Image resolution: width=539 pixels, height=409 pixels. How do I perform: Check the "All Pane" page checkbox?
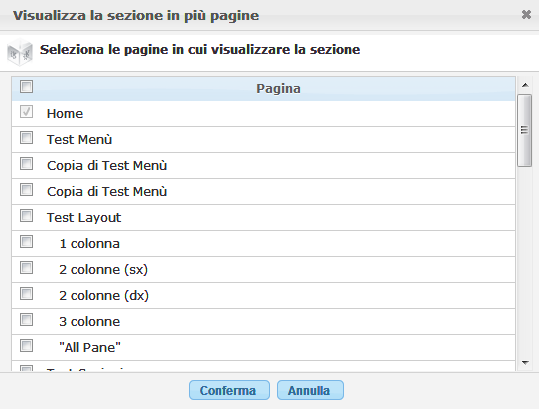pos(26,345)
